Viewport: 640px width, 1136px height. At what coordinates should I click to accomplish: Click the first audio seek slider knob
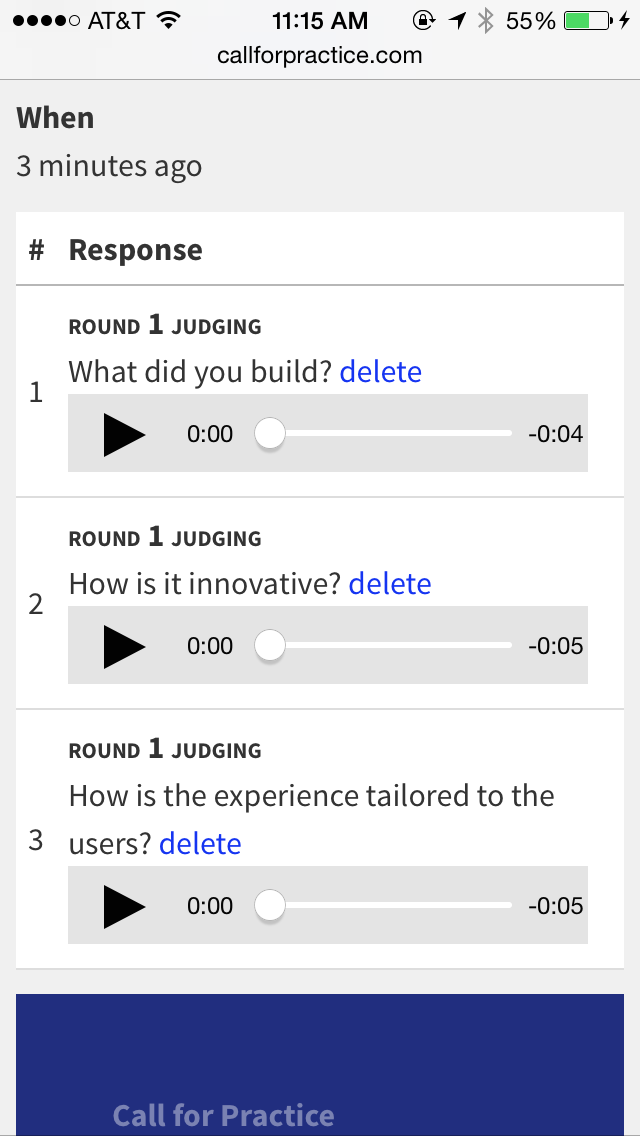click(269, 434)
